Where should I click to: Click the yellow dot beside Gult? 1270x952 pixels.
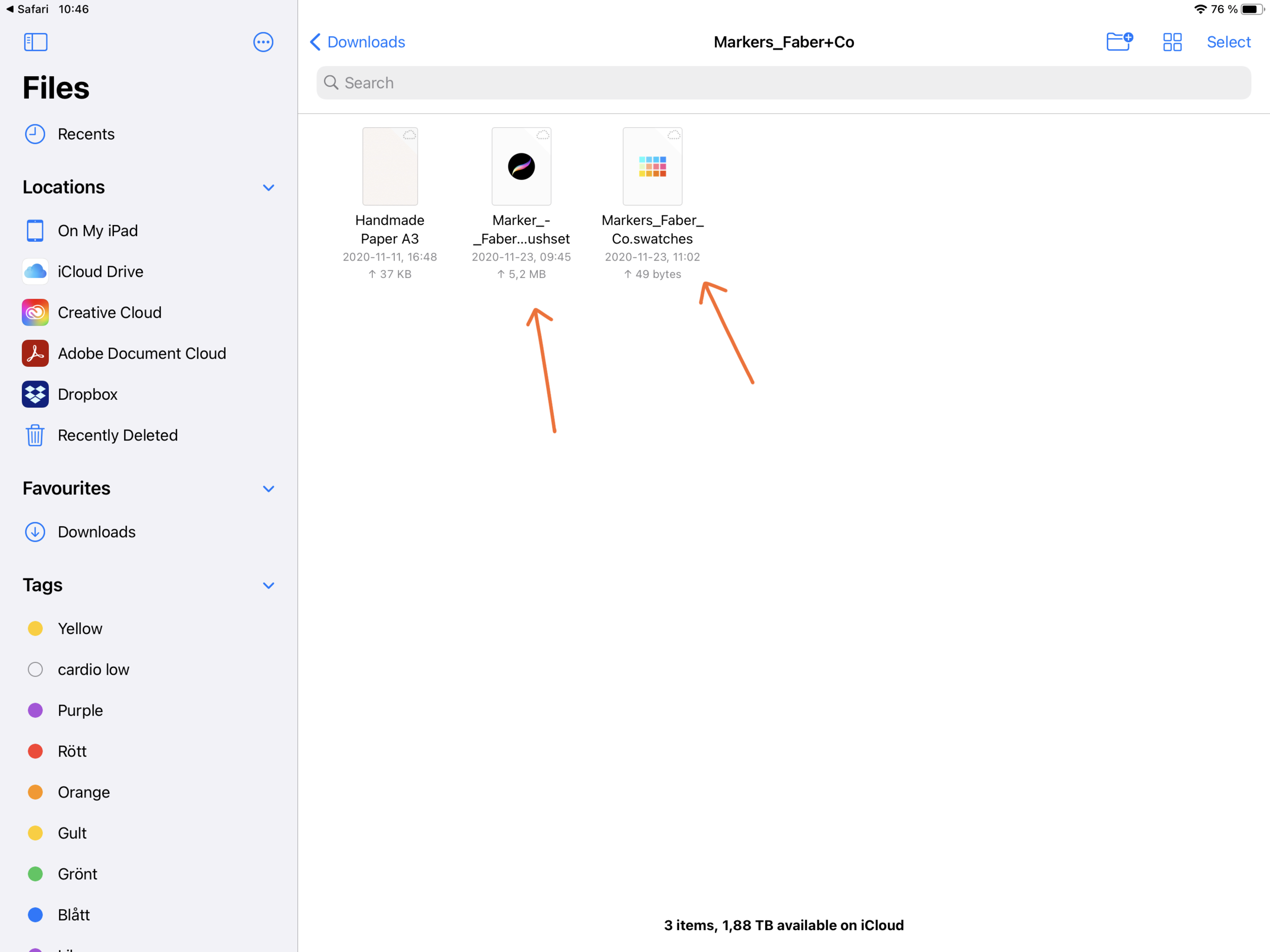pos(35,833)
